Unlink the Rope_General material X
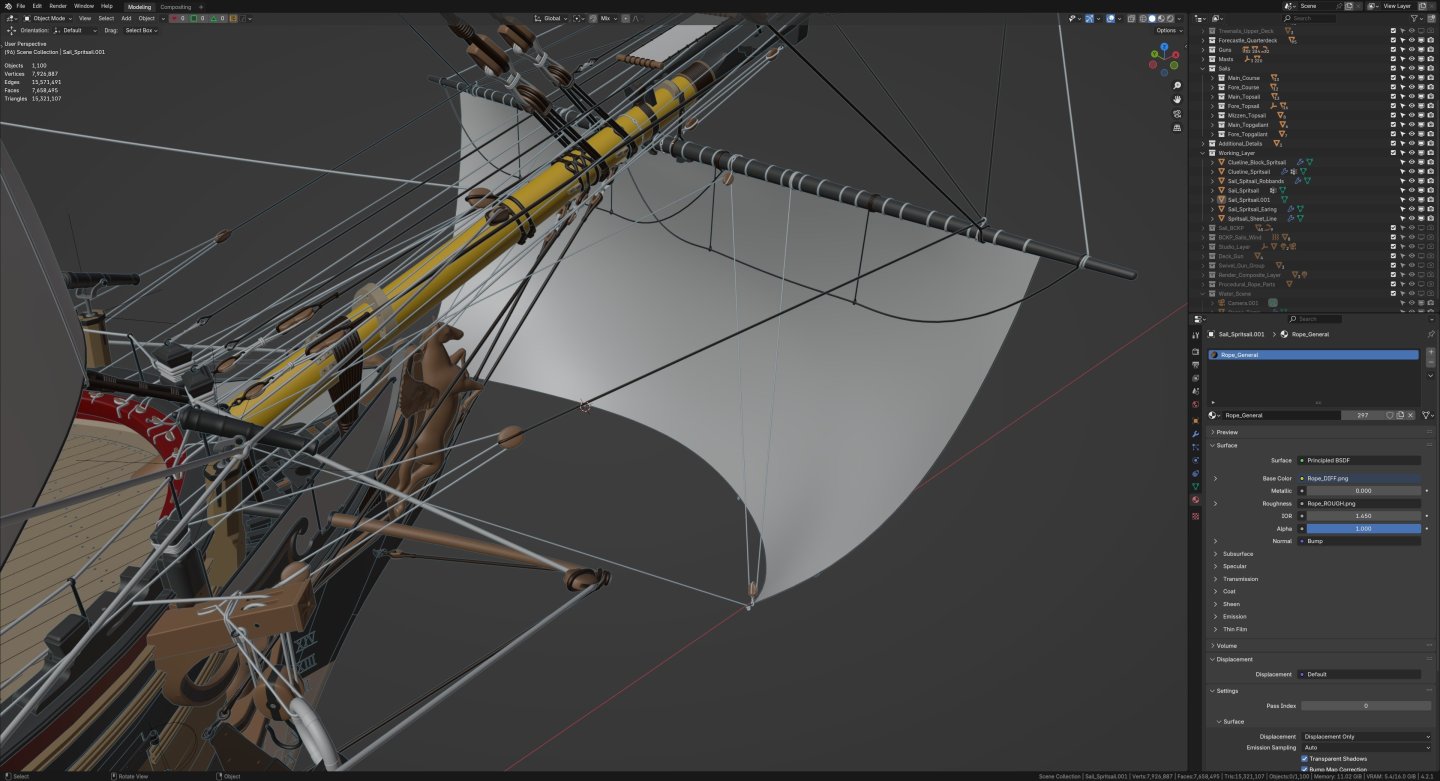1440x781 pixels. point(1411,415)
